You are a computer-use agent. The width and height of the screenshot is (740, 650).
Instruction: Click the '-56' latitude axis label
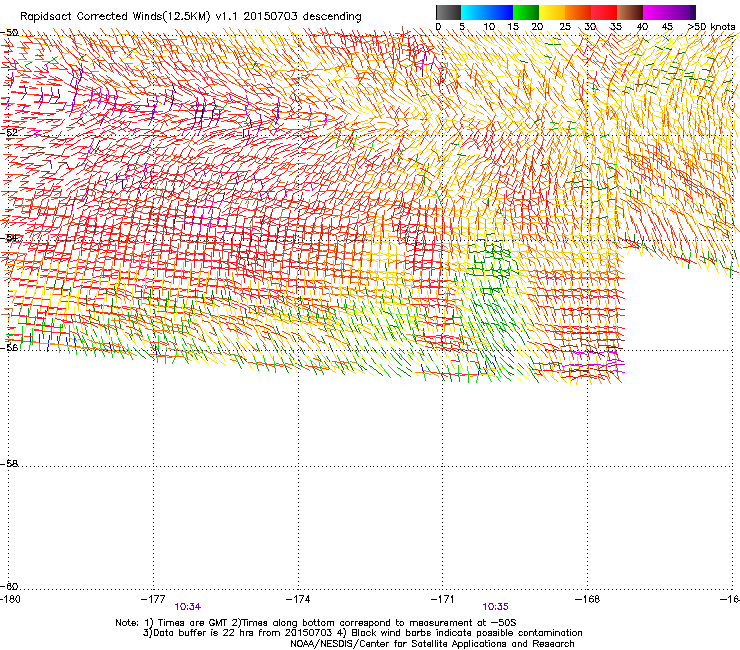tap(10, 348)
